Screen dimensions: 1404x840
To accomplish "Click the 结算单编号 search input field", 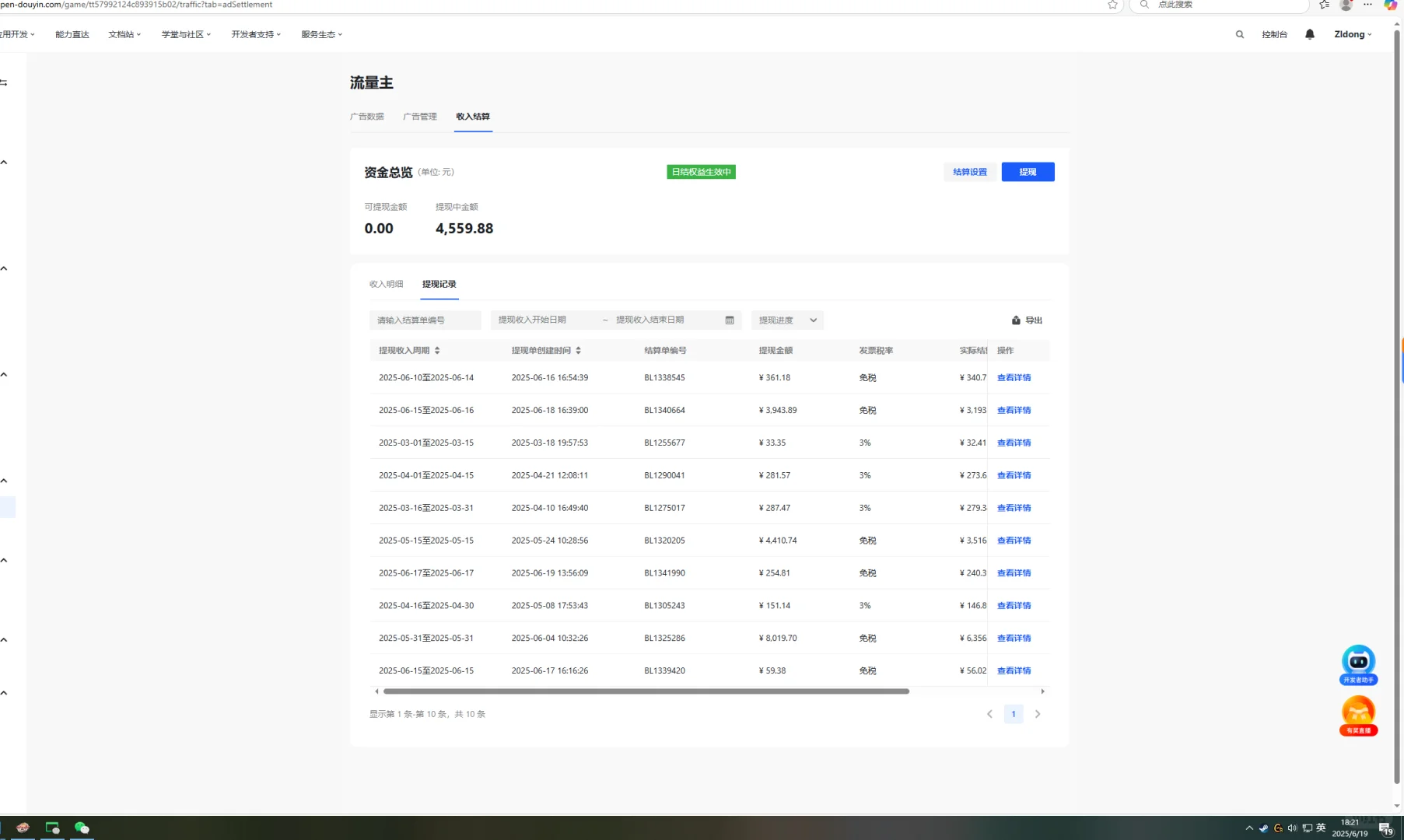I will tap(425, 320).
